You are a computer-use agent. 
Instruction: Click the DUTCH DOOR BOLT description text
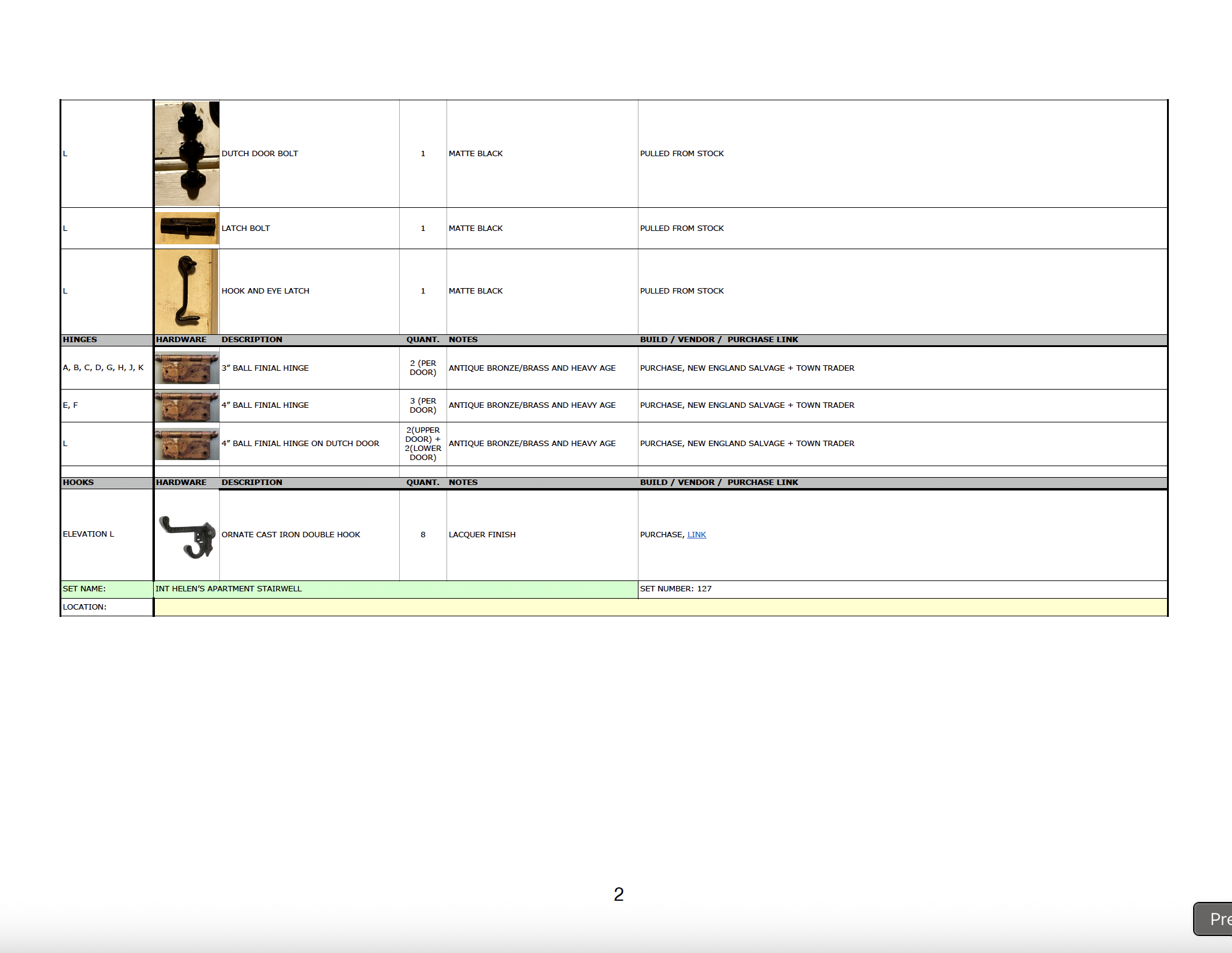coord(259,154)
